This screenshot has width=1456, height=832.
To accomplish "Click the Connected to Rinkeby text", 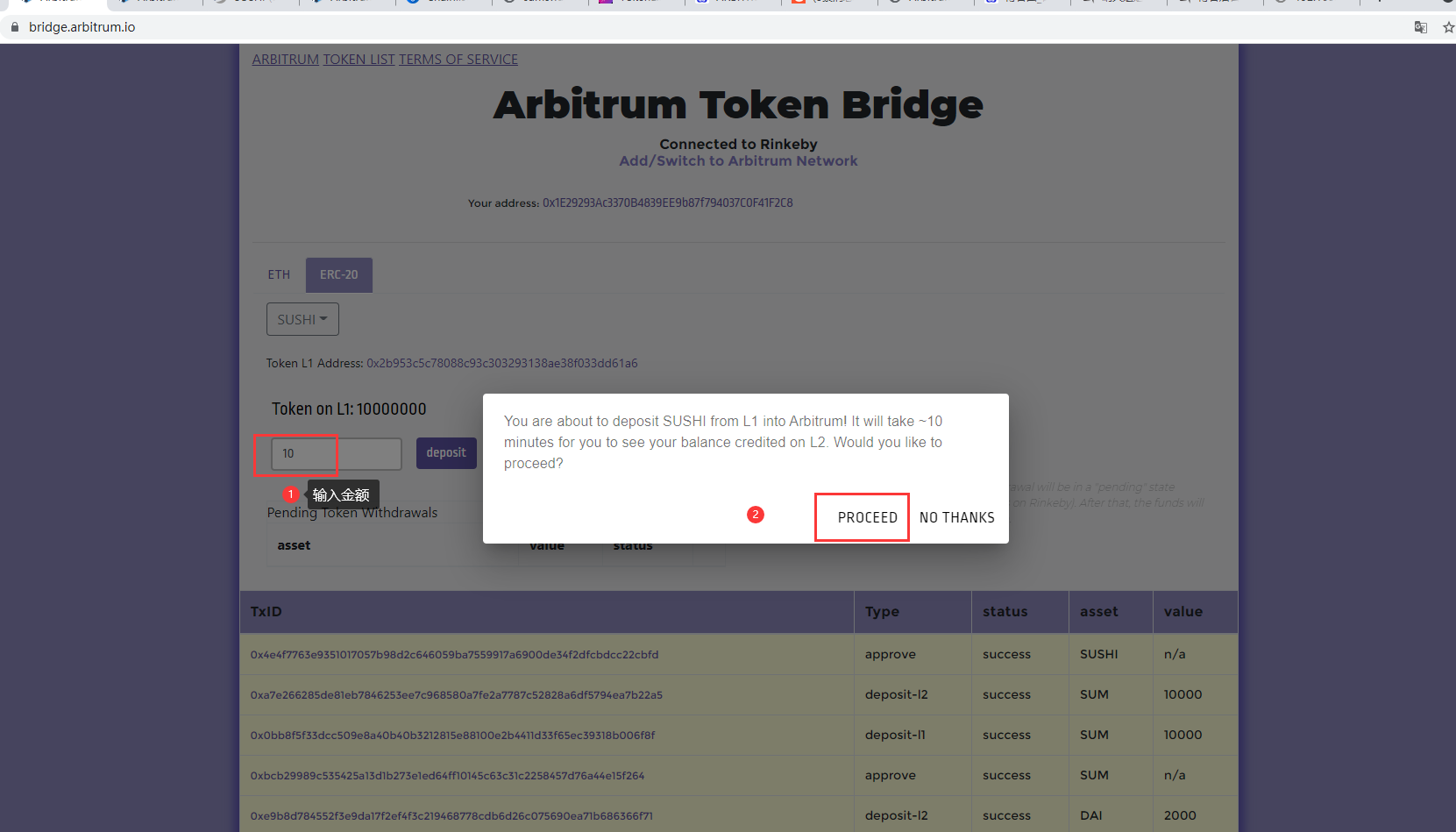I will 738,145.
